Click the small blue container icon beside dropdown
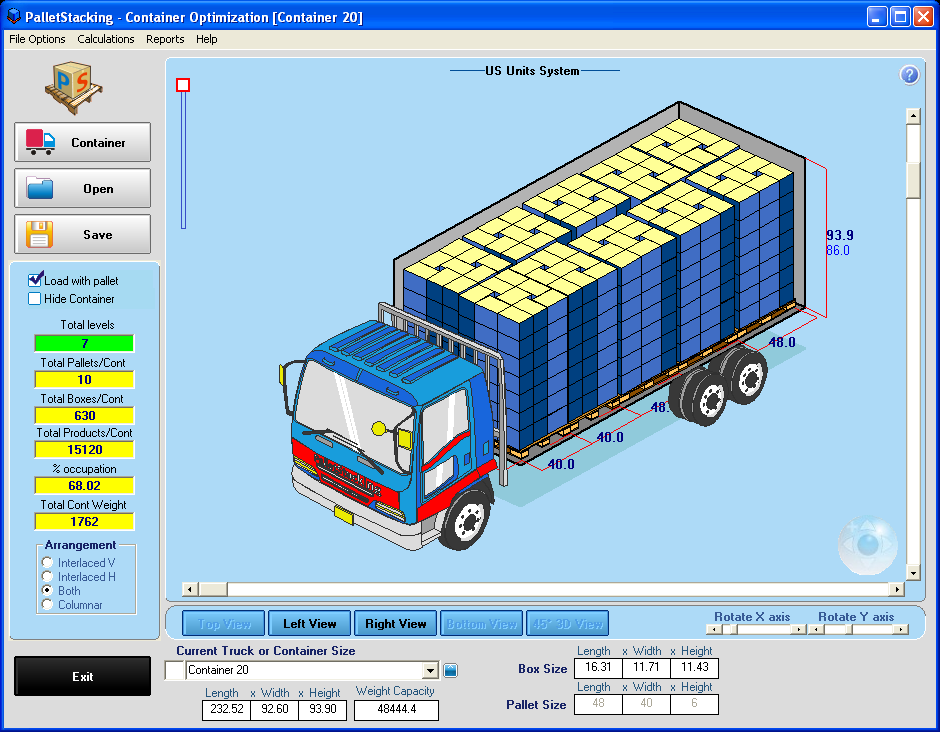 [x=450, y=670]
